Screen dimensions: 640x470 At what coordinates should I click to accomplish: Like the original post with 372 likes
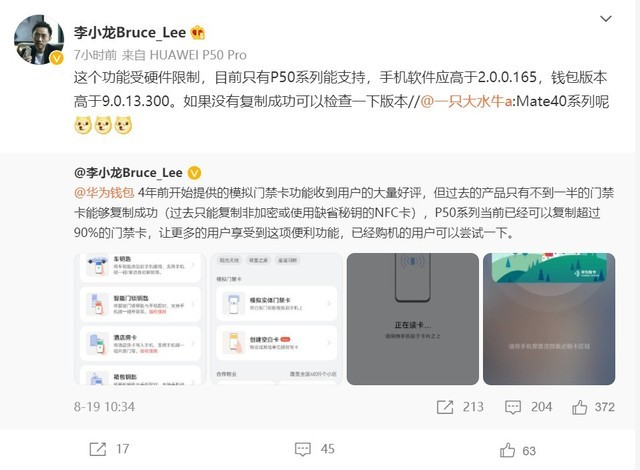pyautogui.click(x=580, y=407)
